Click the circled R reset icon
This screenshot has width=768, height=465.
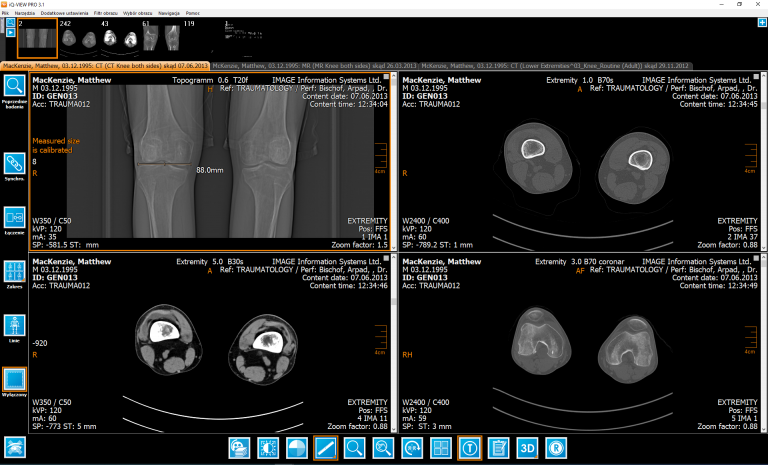coord(556,448)
